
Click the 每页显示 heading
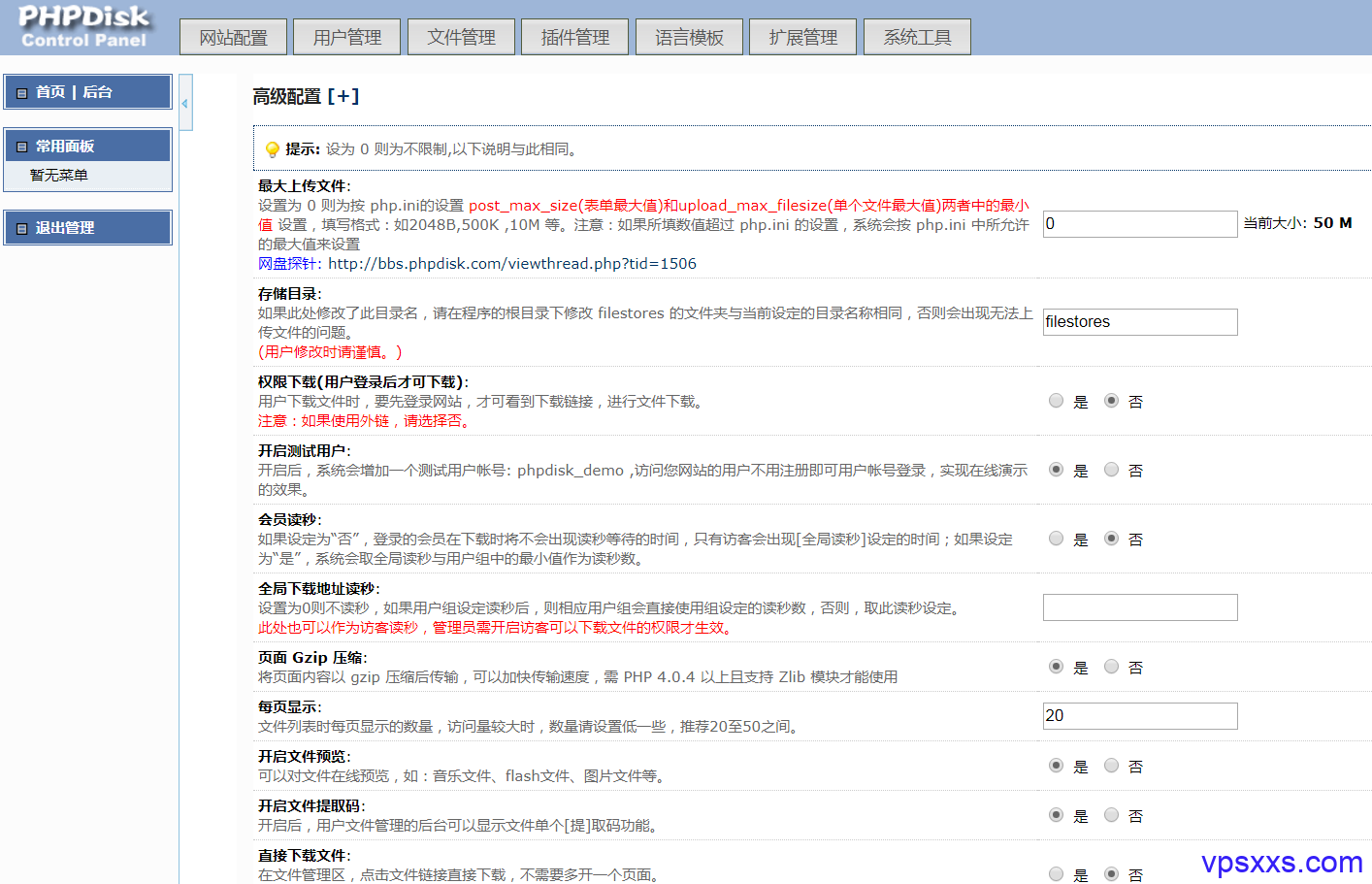point(289,707)
